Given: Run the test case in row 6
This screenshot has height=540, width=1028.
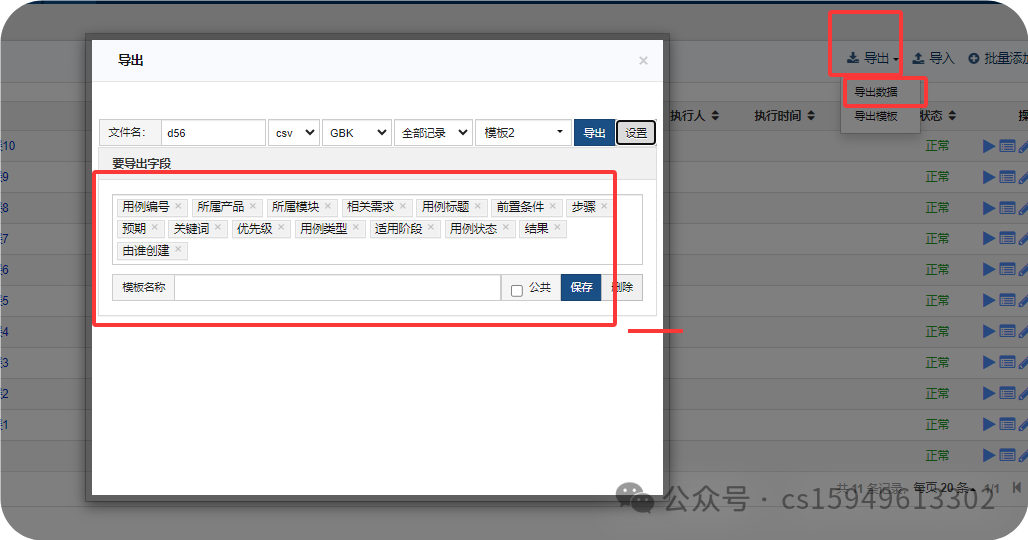Looking at the screenshot, I should [x=989, y=270].
